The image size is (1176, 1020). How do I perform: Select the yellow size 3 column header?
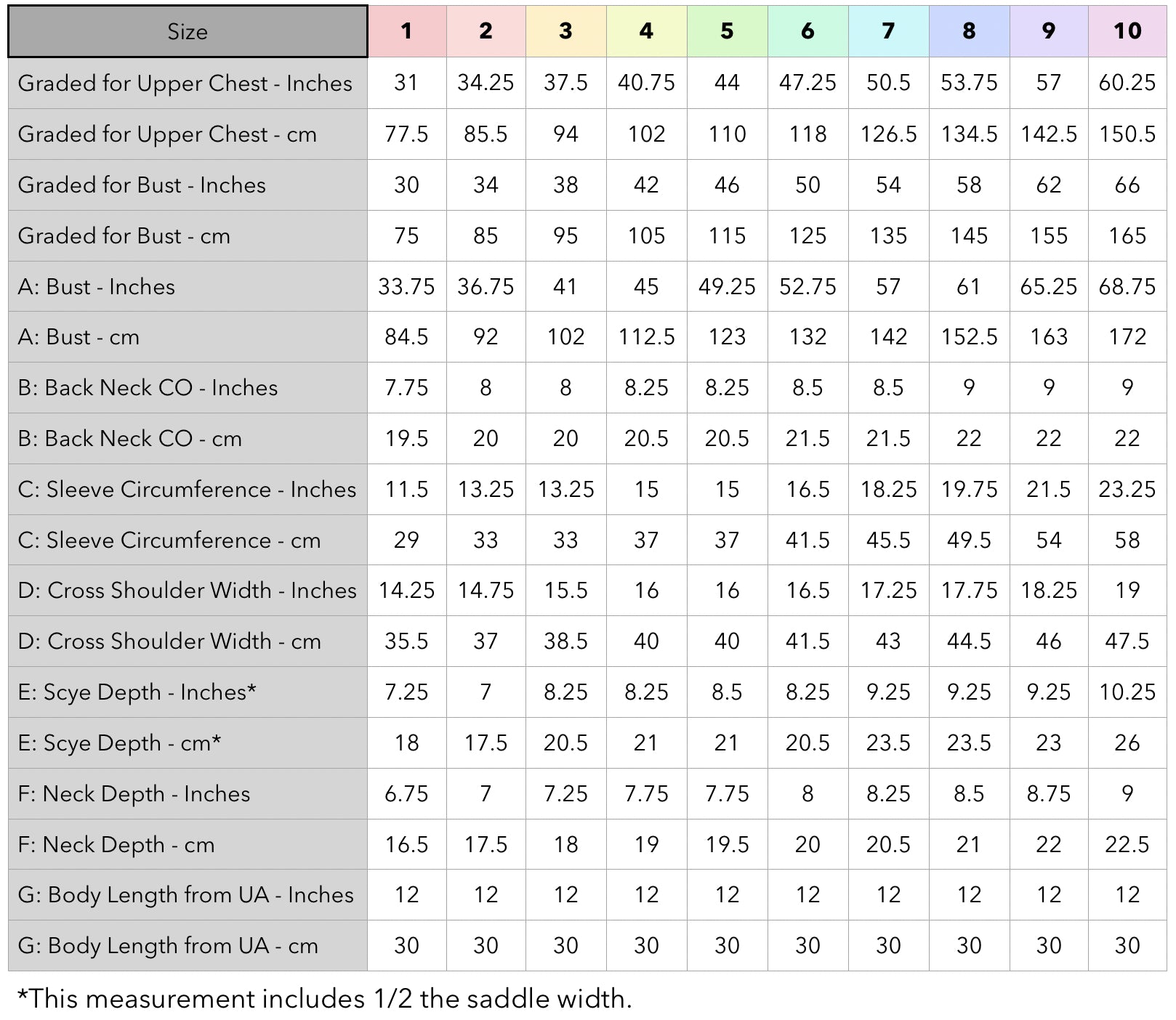565,31
